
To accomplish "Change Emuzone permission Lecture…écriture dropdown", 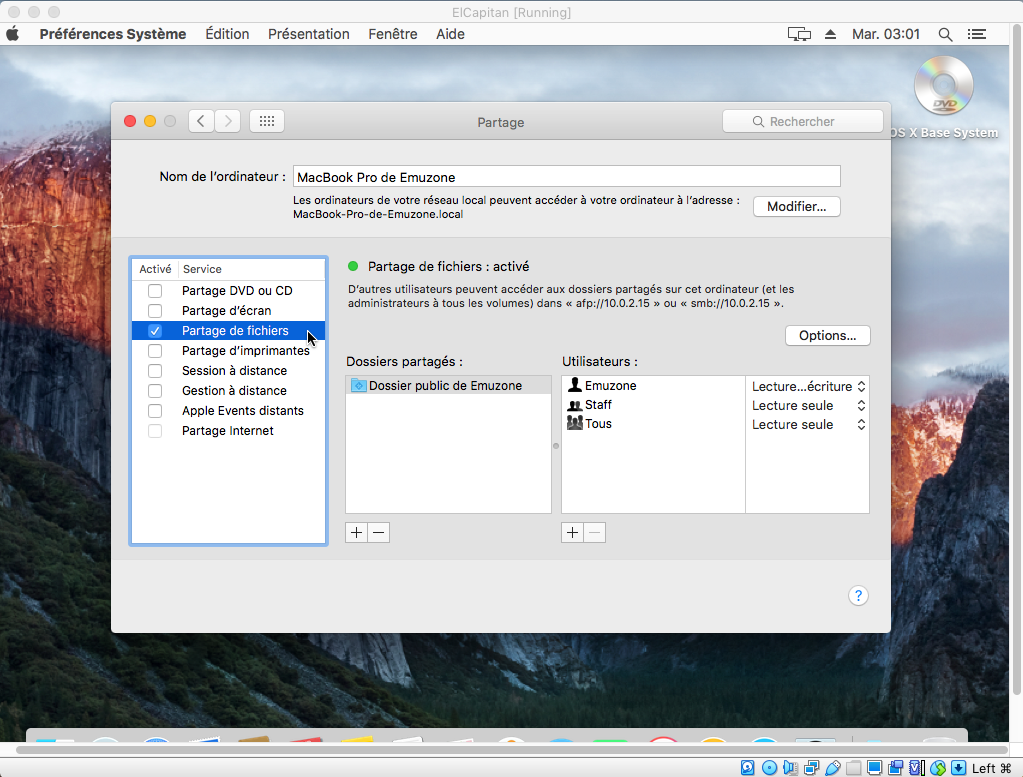I will click(808, 386).
